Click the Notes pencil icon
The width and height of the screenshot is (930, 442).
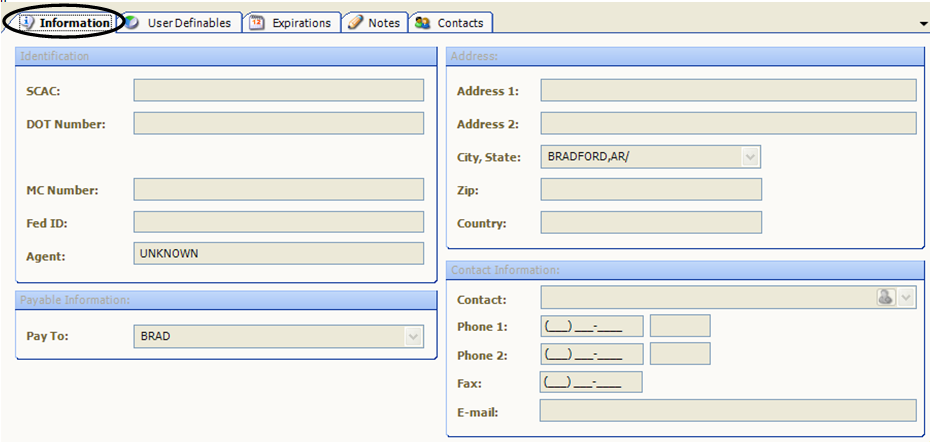tap(355, 23)
